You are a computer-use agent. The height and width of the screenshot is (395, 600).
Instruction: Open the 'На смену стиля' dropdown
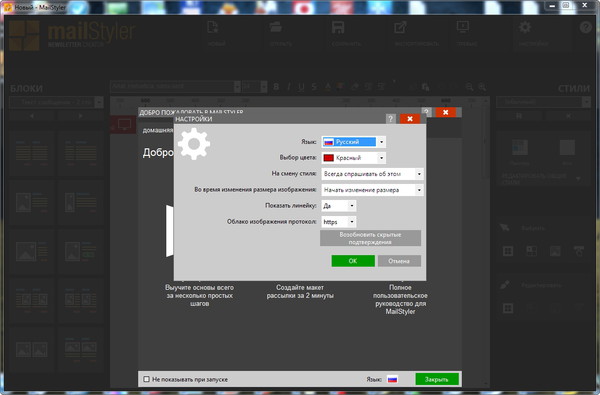(372, 174)
